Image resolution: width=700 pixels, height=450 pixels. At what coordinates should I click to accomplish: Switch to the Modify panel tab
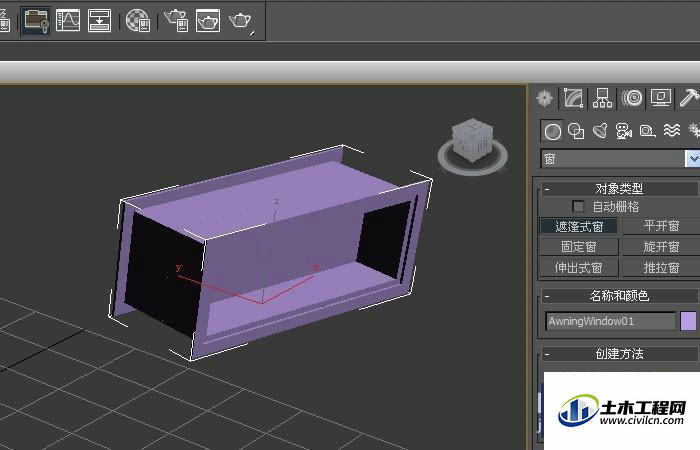tap(573, 98)
